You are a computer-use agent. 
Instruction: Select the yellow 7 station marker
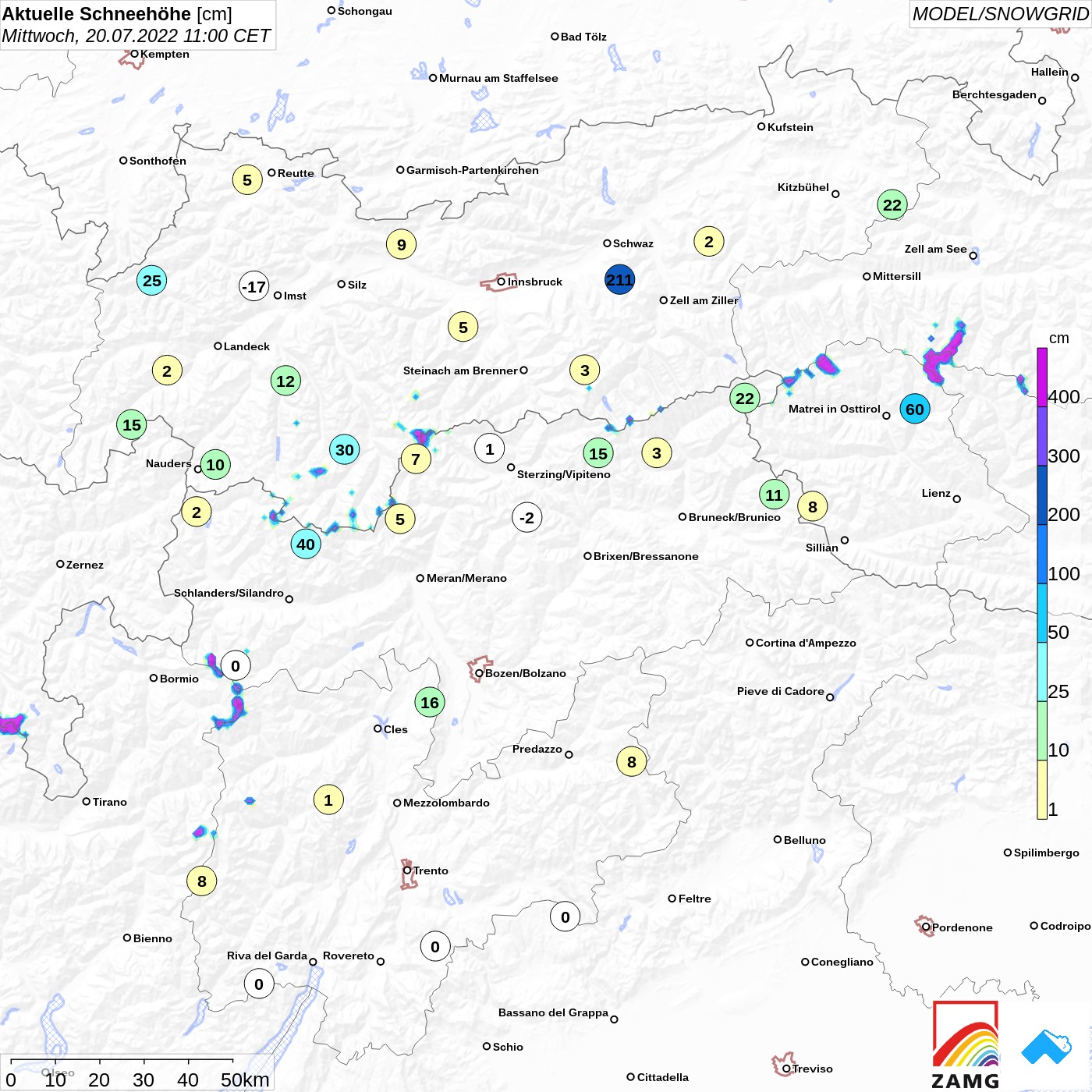click(416, 459)
